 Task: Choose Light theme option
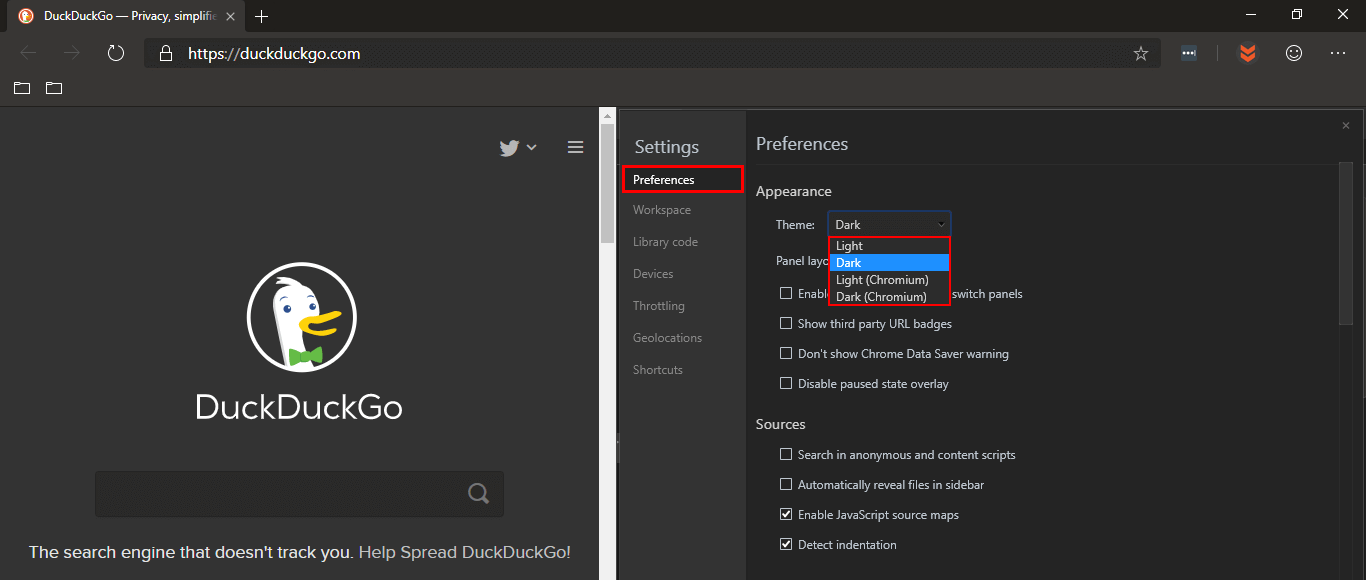(889, 246)
